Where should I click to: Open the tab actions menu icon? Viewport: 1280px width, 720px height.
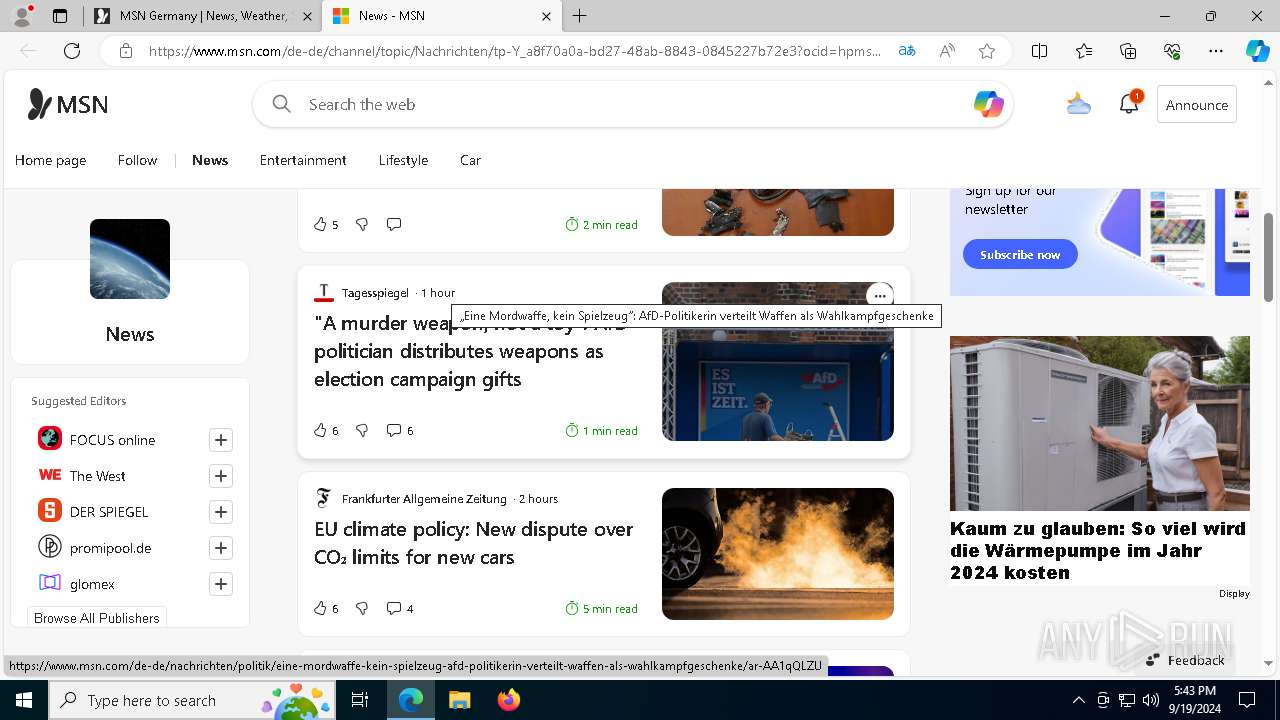coord(60,16)
